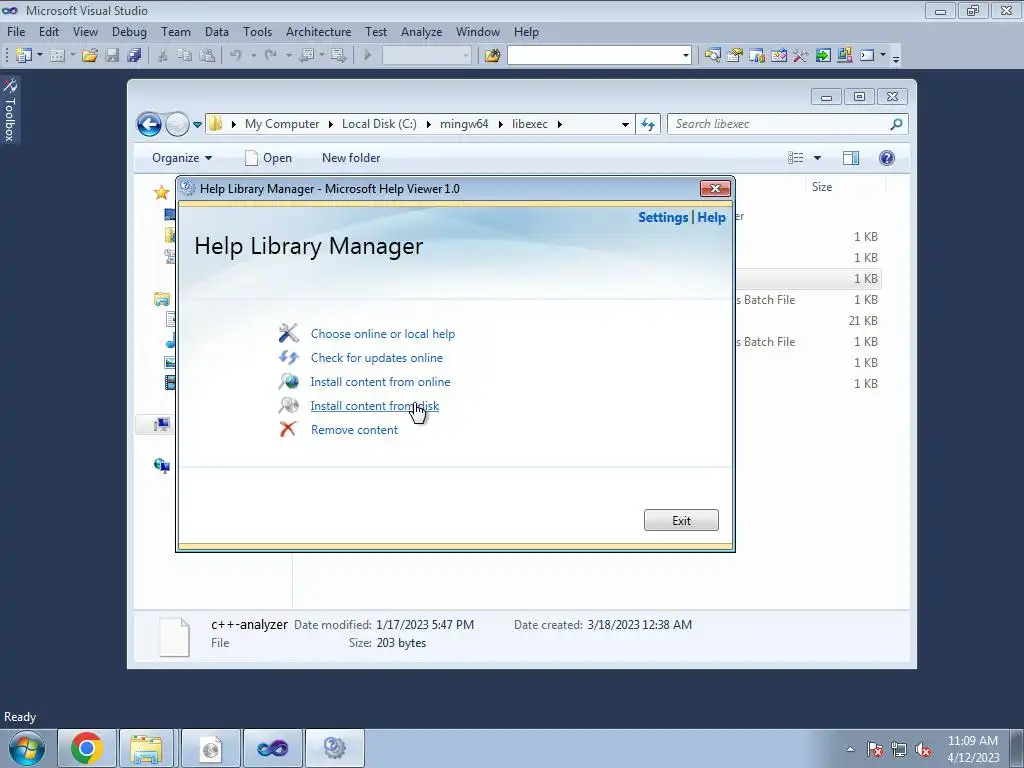Image resolution: width=1024 pixels, height=768 pixels.
Task: Click the Save floppy disk icon
Action: 112,56
